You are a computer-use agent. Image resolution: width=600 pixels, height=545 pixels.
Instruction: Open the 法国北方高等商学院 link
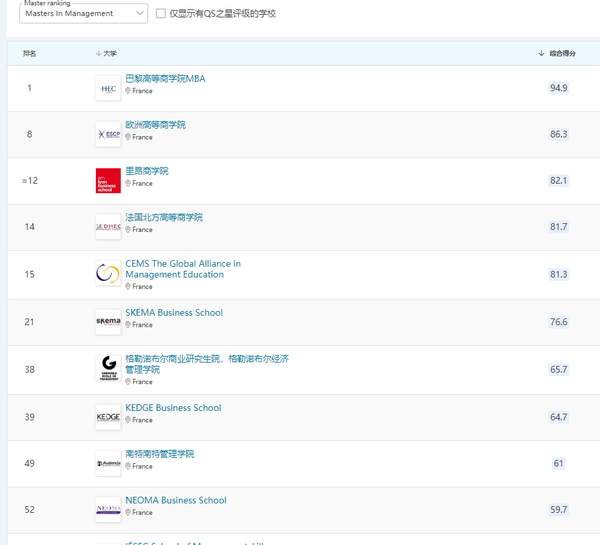point(164,217)
